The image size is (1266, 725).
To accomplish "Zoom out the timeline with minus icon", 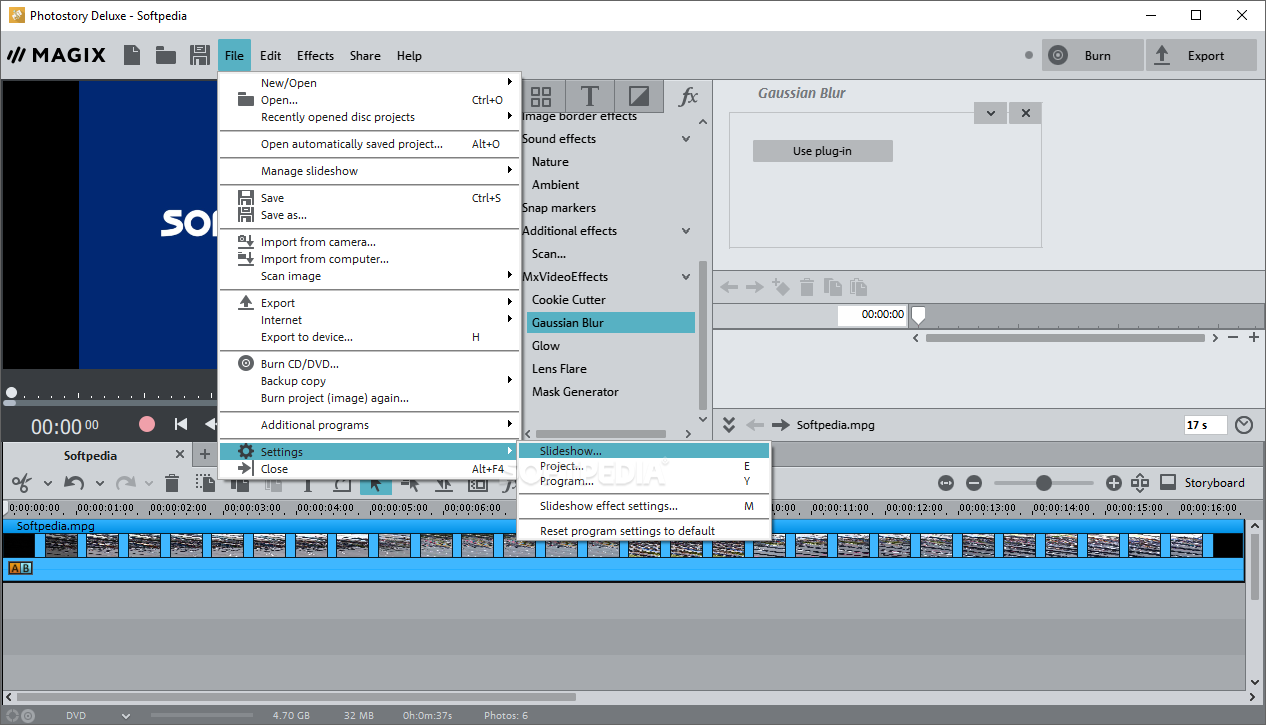I will coord(974,483).
